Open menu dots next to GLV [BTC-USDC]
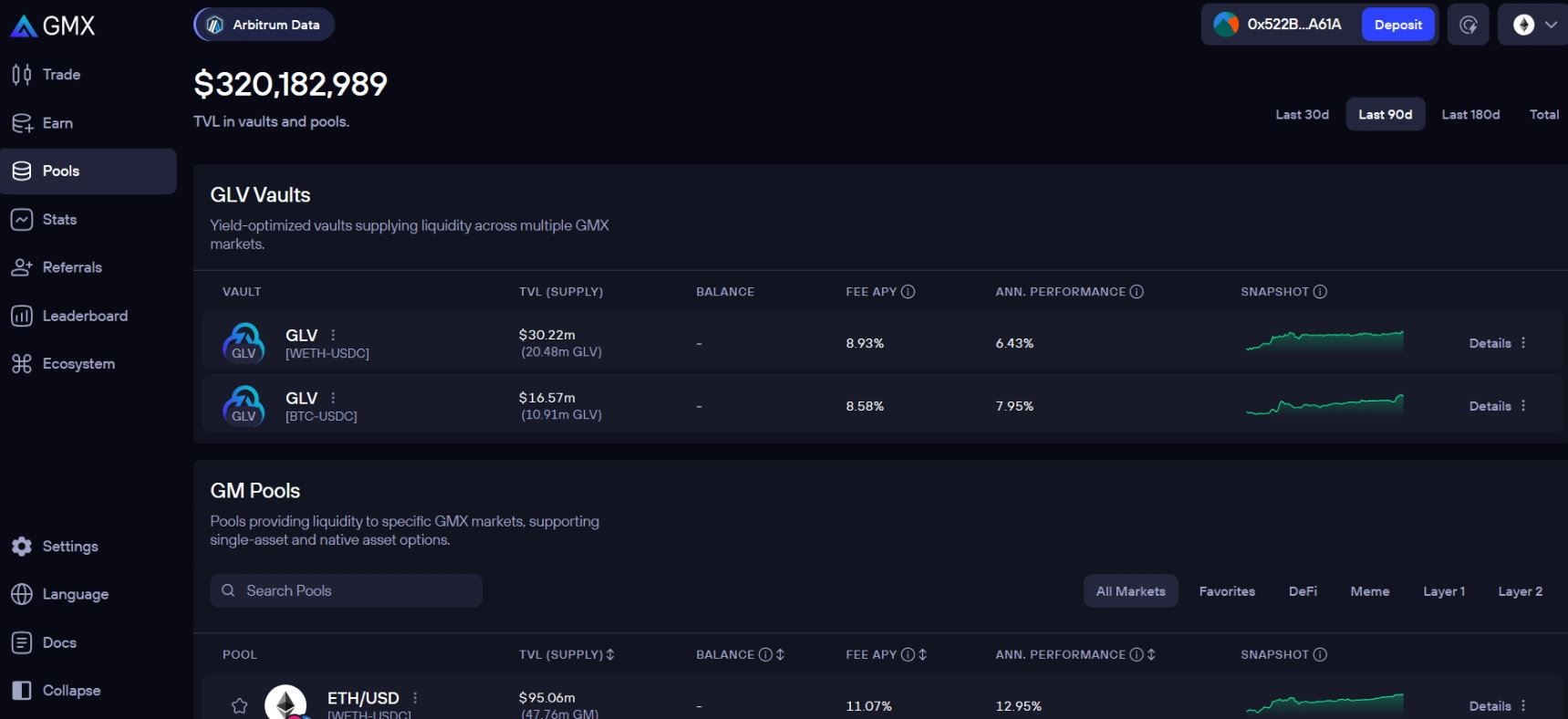Image resolution: width=1568 pixels, height=719 pixels. [333, 398]
